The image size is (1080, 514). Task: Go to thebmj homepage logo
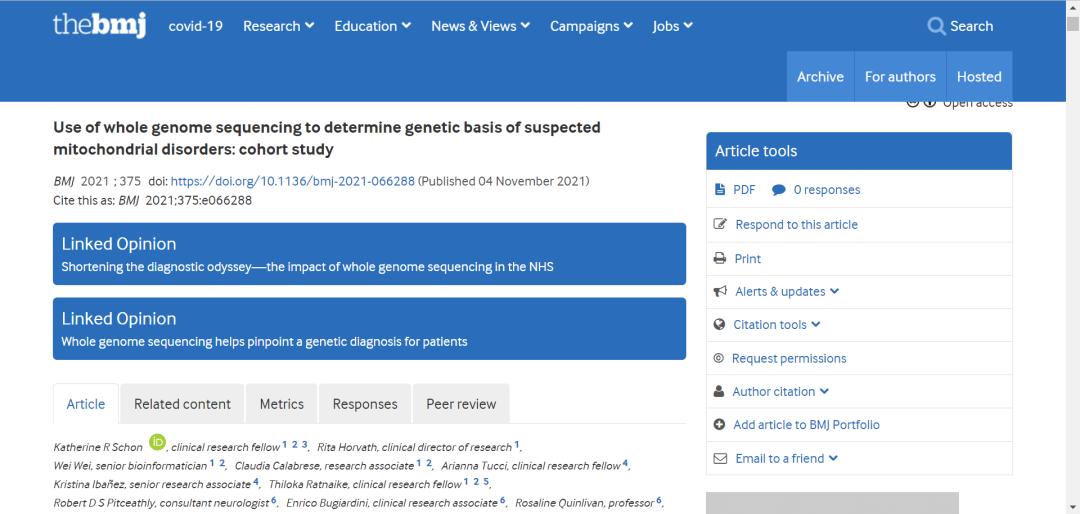99,25
